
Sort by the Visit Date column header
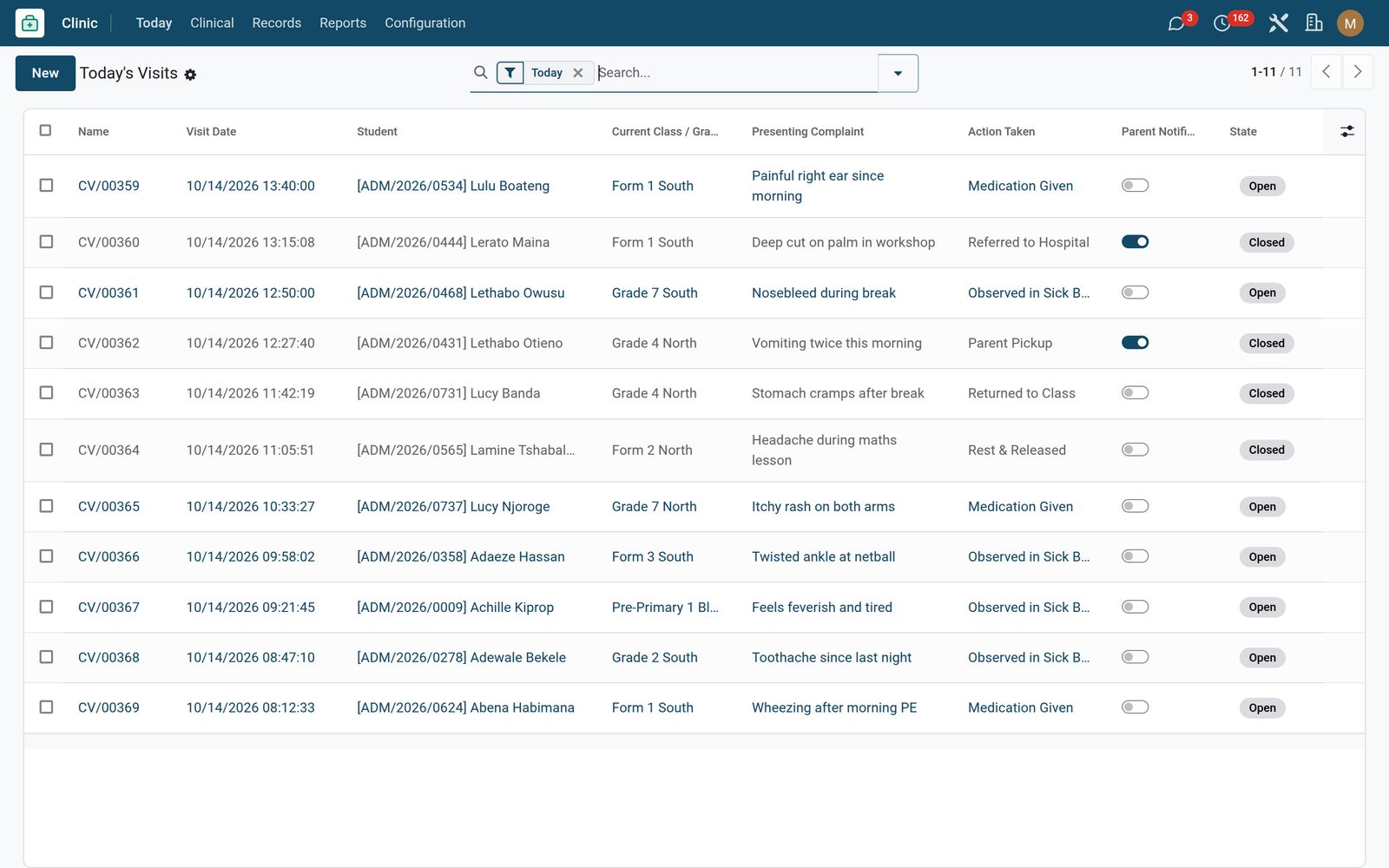pos(211,132)
